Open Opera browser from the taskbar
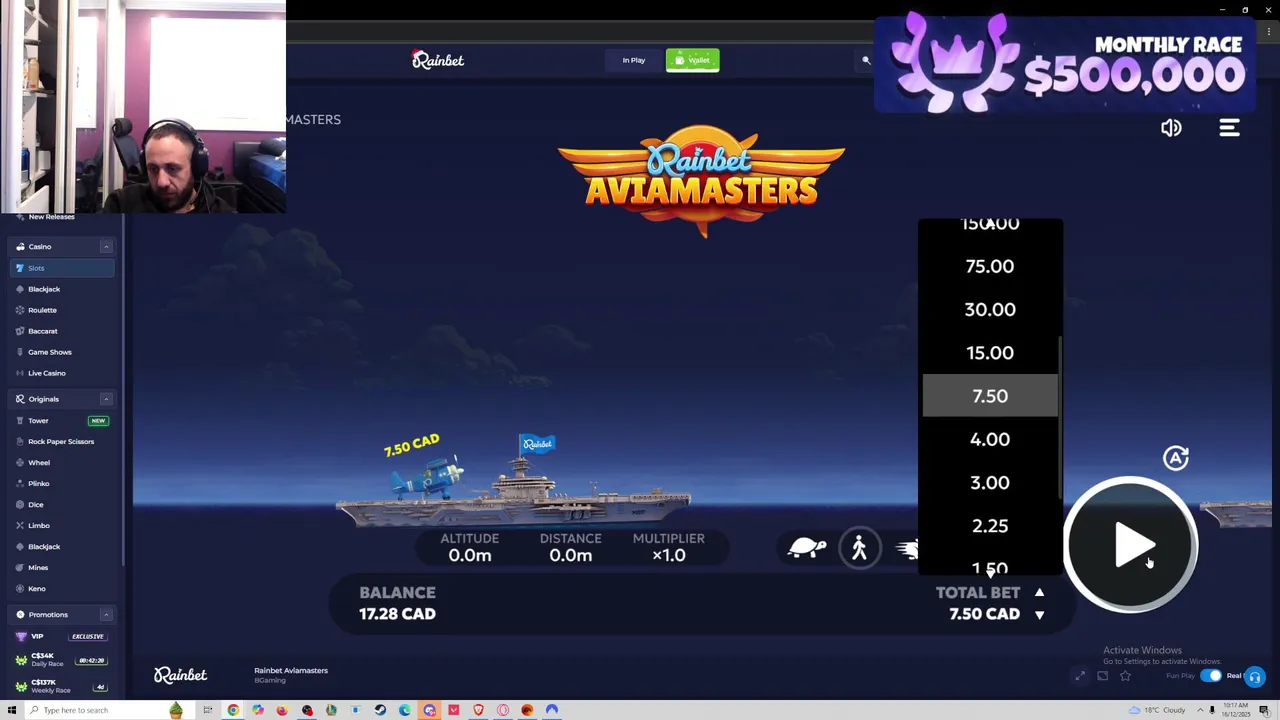Image resolution: width=1280 pixels, height=720 pixels. click(x=503, y=710)
